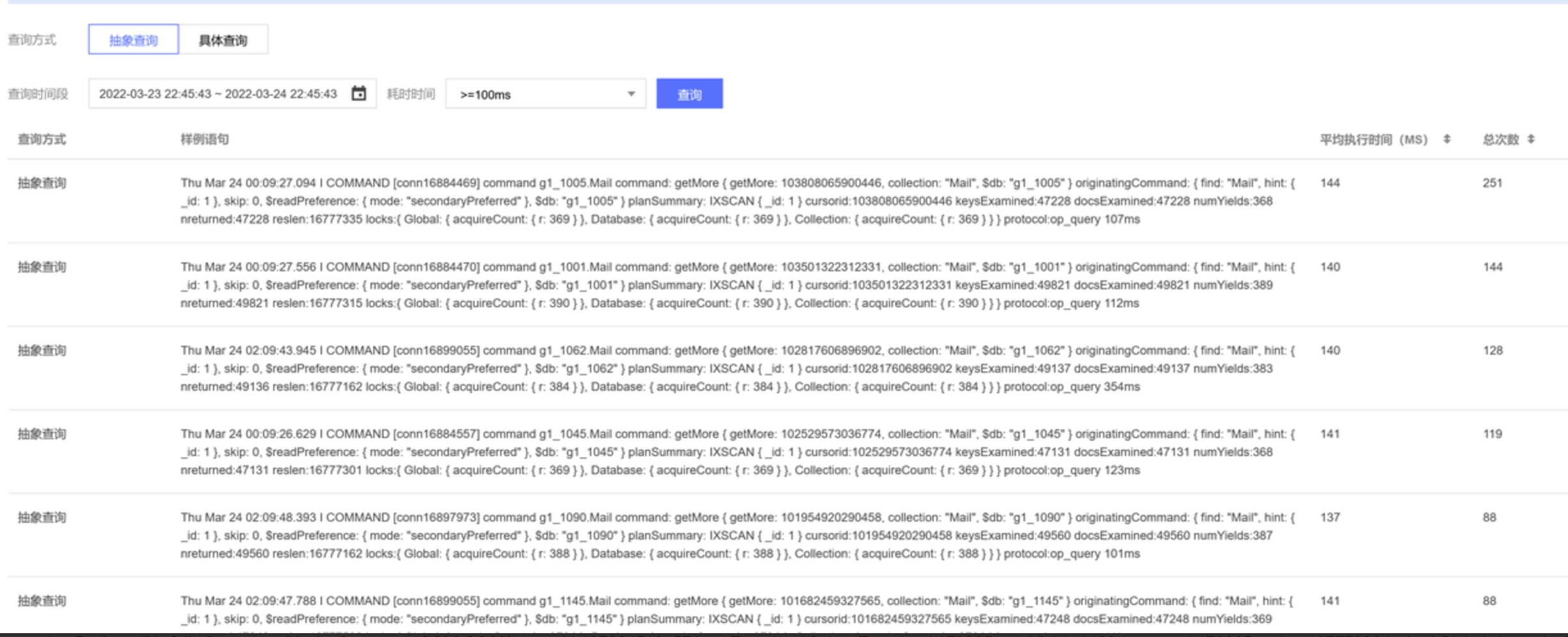This screenshot has height=637, width=1568.
Task: Sort by 总次数 using sort arrows
Action: coord(1531,139)
